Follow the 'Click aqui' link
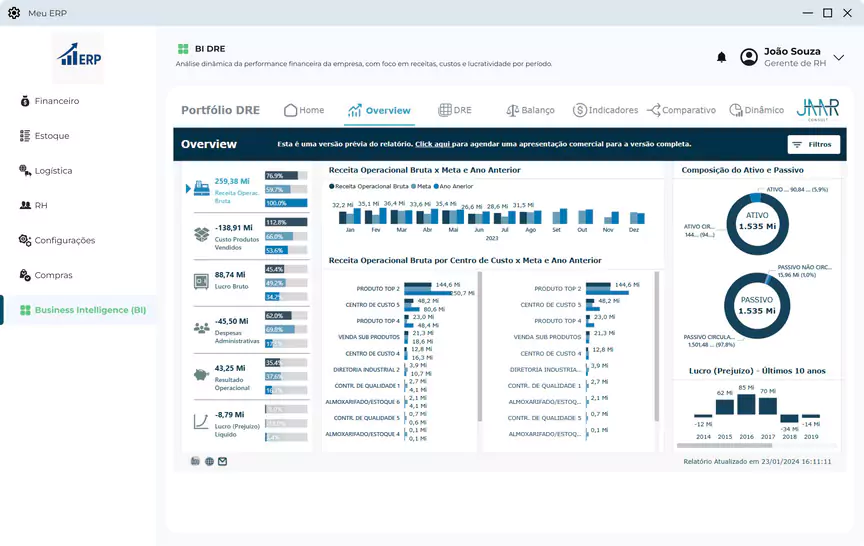Image resolution: width=864 pixels, height=546 pixels. (x=433, y=144)
